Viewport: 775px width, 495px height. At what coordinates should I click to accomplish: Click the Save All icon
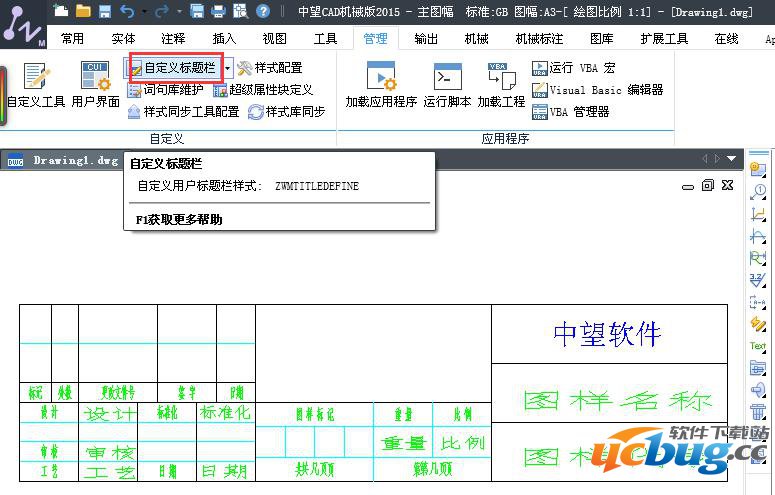(x=197, y=11)
